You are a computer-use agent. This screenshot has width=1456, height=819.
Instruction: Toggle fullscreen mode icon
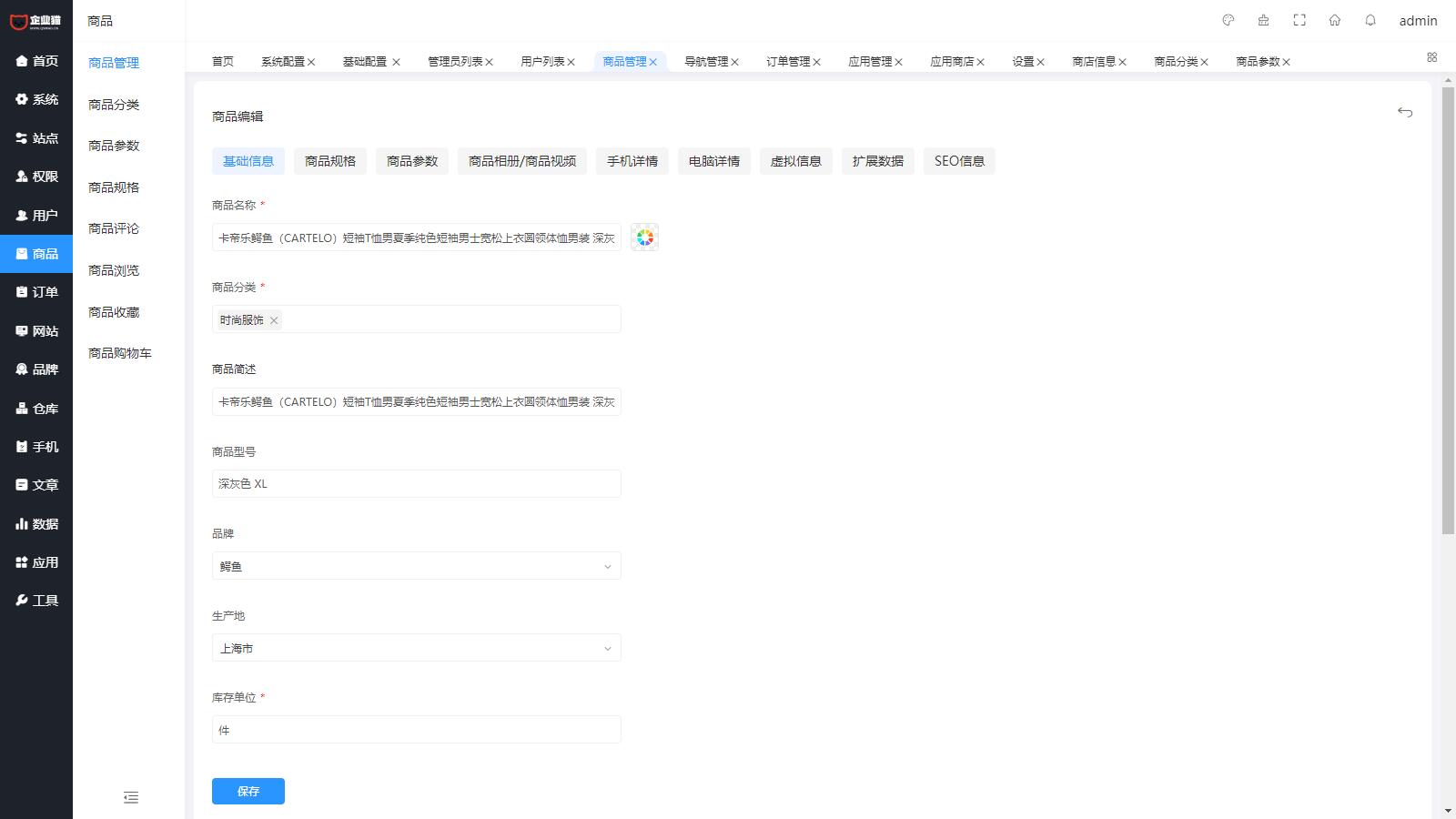point(1299,20)
